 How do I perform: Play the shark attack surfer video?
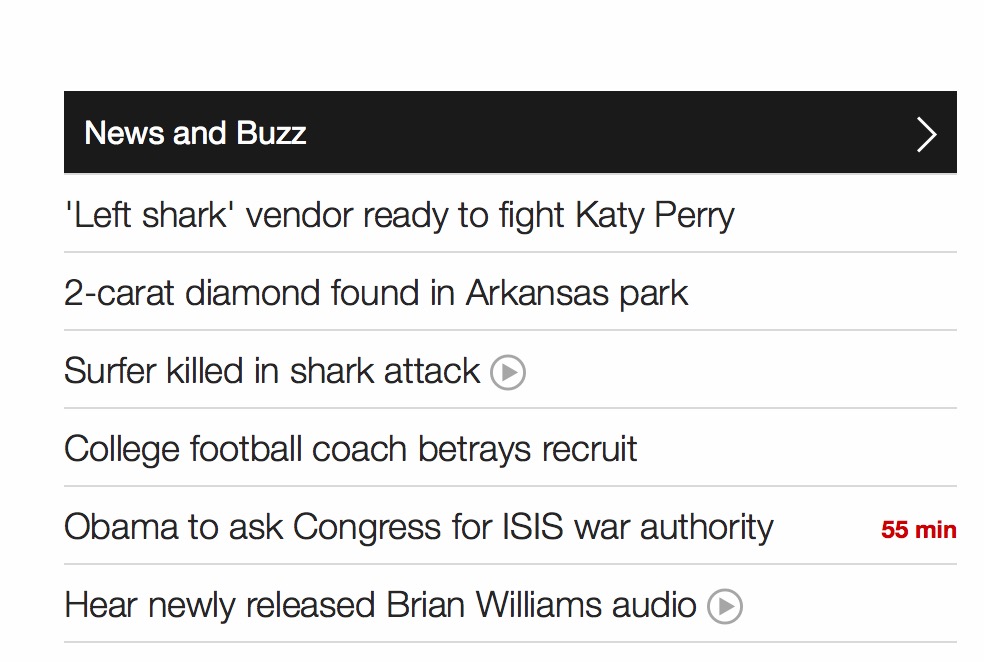tap(508, 373)
